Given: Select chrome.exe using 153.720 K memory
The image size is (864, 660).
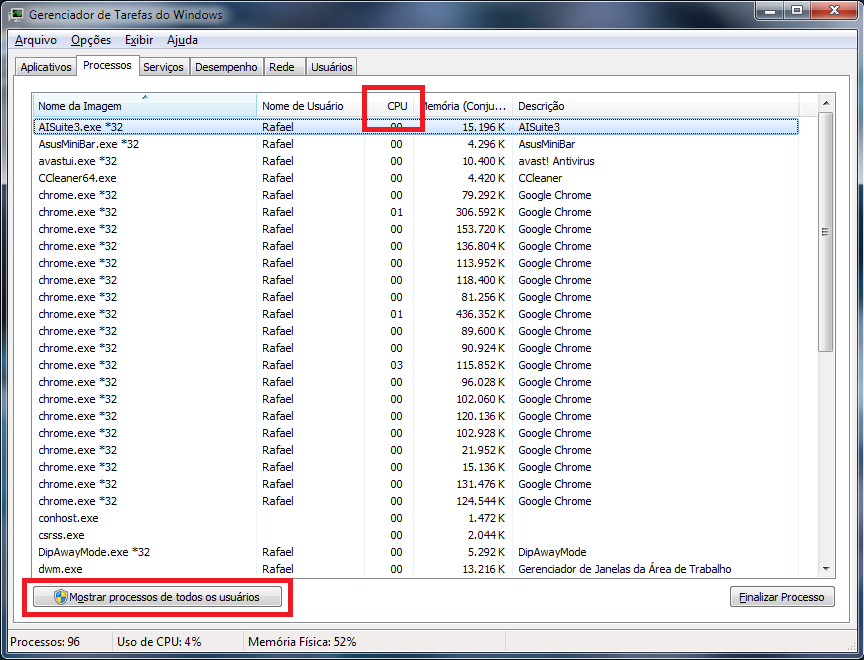Looking at the screenshot, I should click(416, 229).
